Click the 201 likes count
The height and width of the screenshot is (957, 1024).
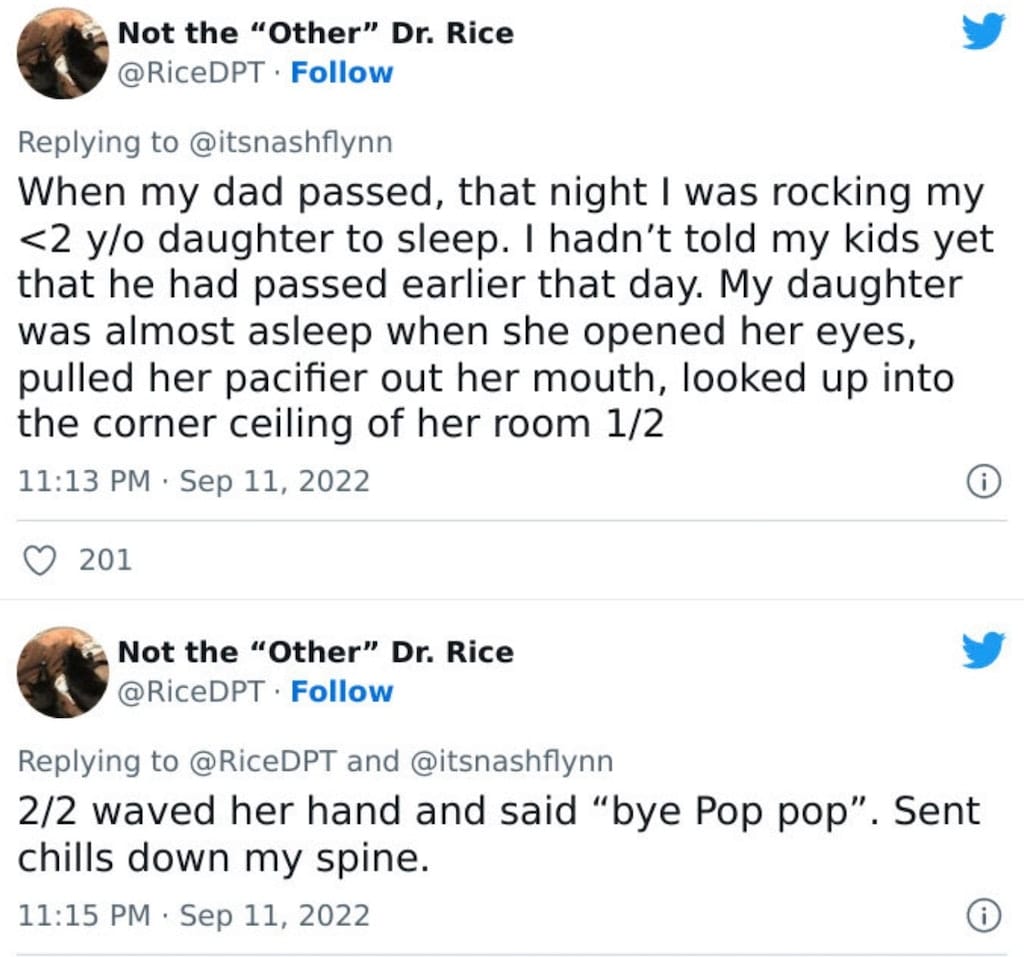coord(106,560)
